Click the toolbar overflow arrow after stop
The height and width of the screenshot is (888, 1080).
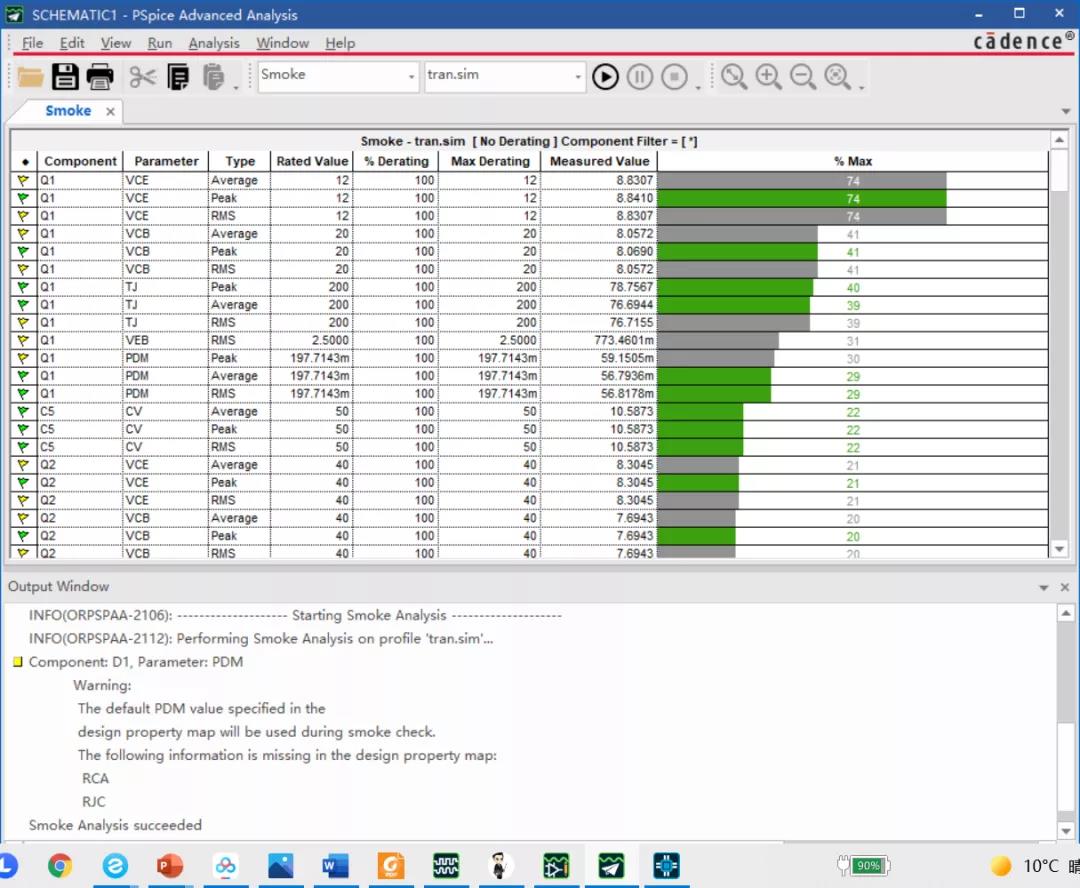click(x=697, y=87)
